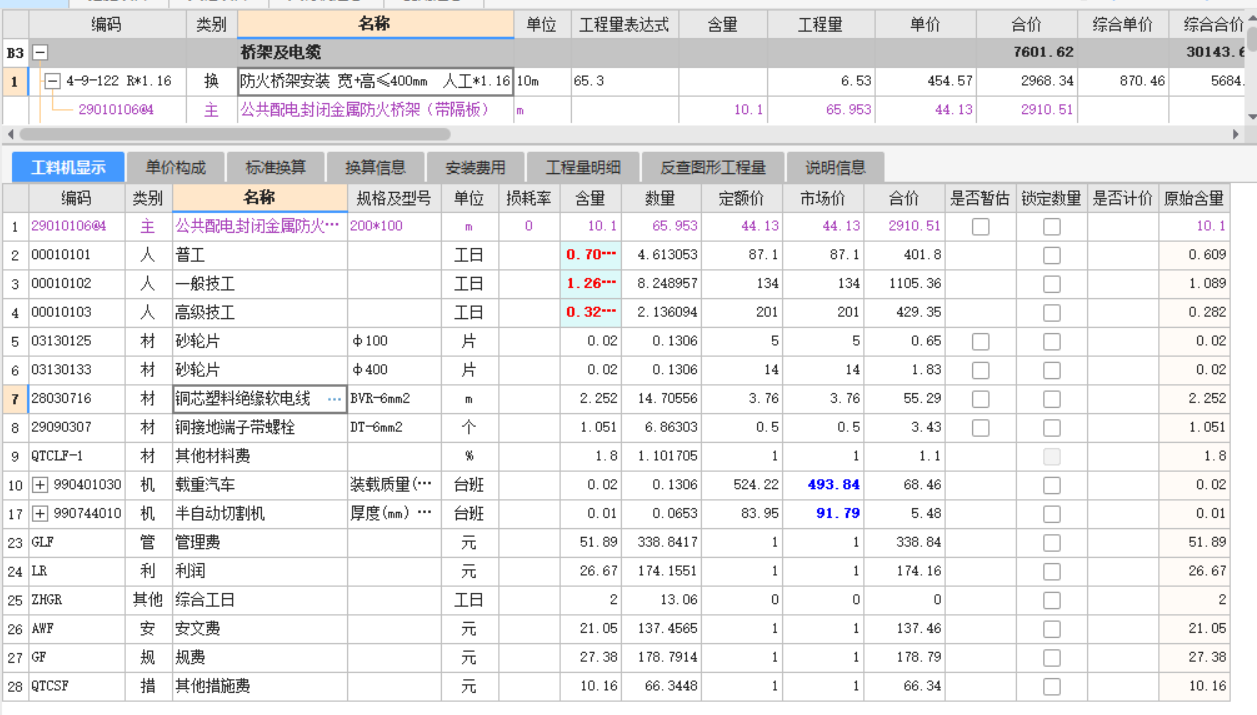Toggle 是否暂估 for 公共配电封闭金属防火 row

[x=981, y=227]
